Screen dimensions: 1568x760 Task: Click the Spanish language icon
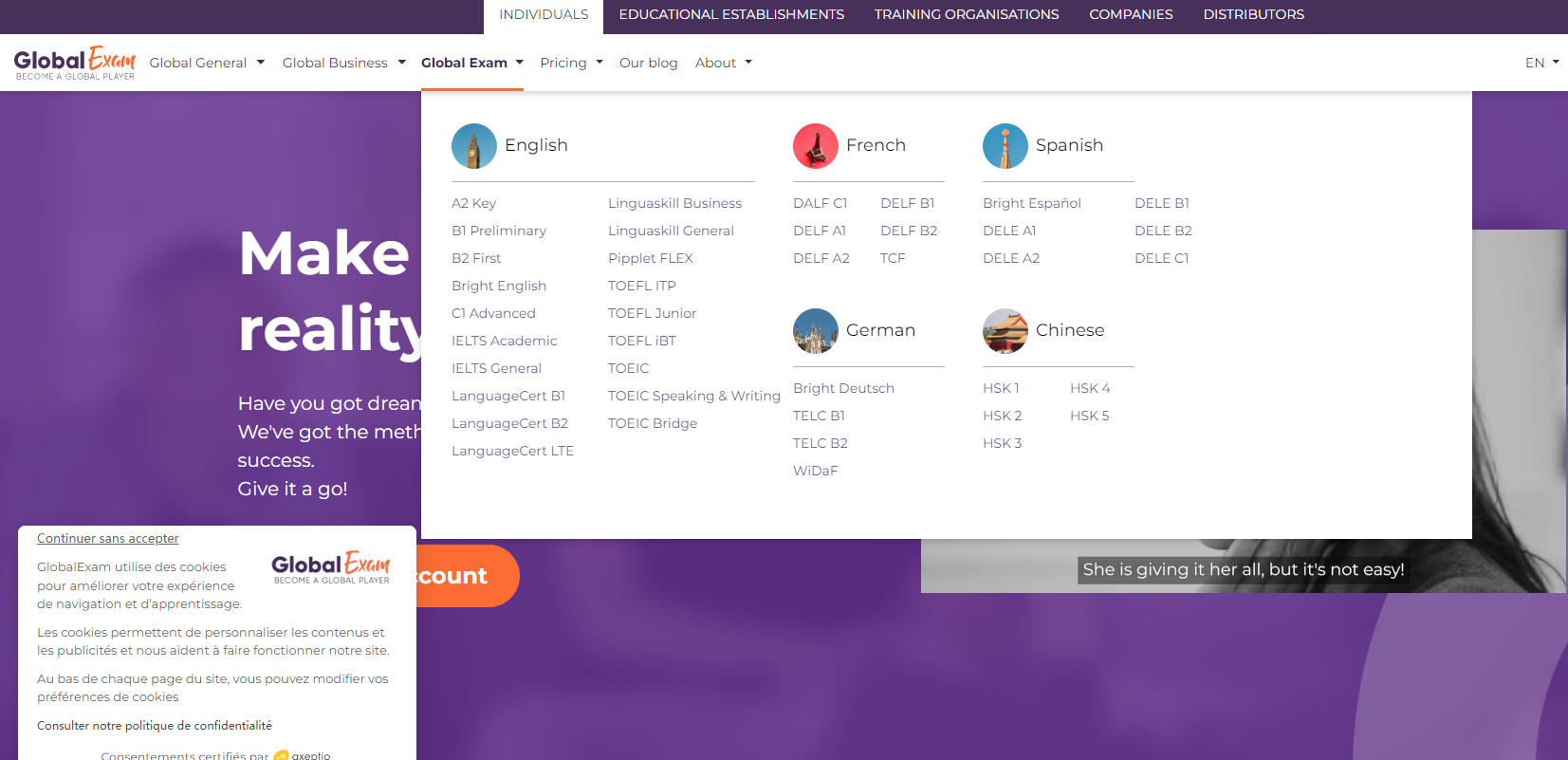click(x=1005, y=146)
